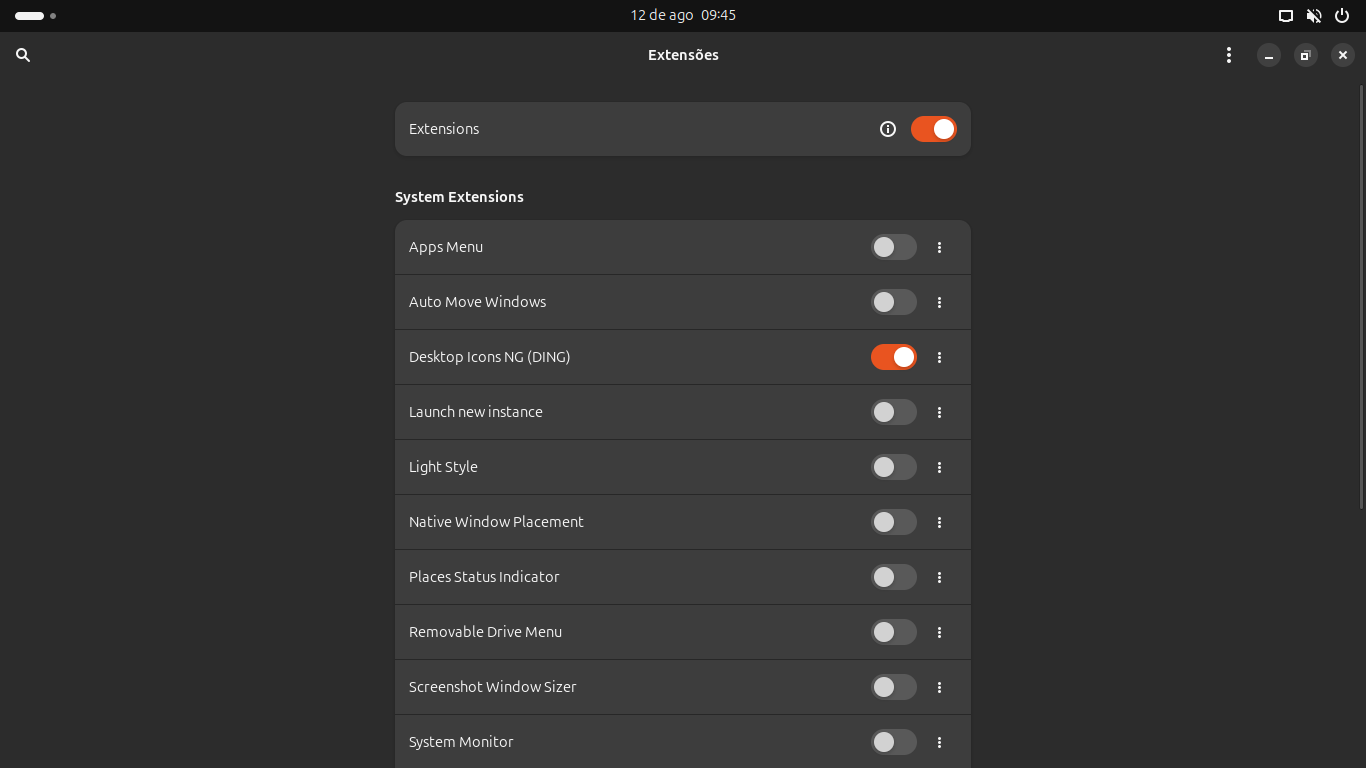Click the screen indicator icon in top bar
The width and height of the screenshot is (1366, 768).
(x=1286, y=16)
